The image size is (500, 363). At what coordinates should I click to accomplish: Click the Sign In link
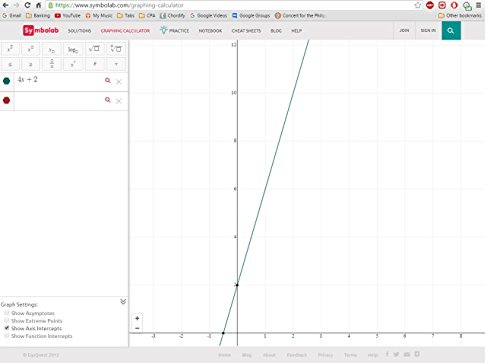point(428,30)
